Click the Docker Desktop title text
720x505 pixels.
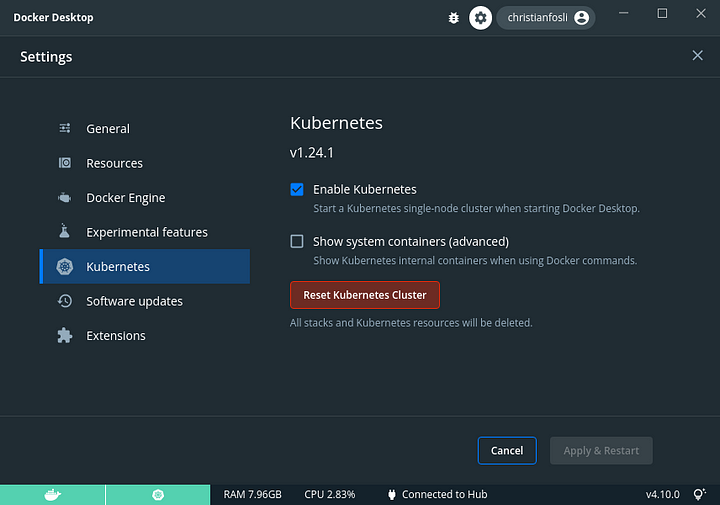(x=53, y=17)
